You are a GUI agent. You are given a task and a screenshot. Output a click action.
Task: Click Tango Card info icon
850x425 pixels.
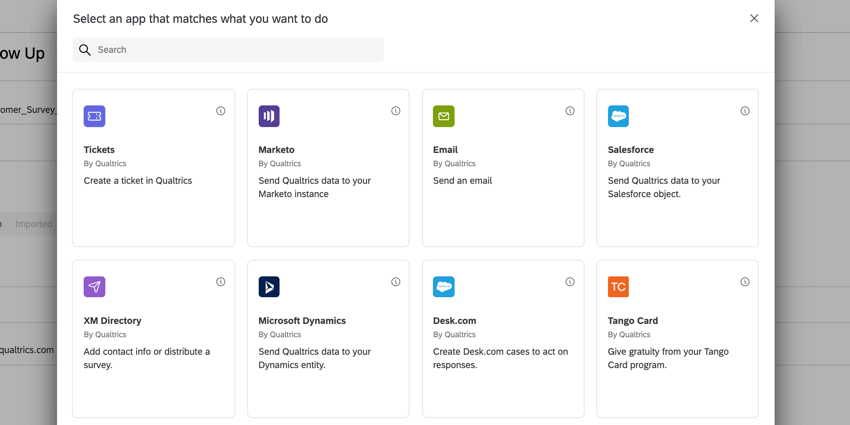pyautogui.click(x=745, y=282)
